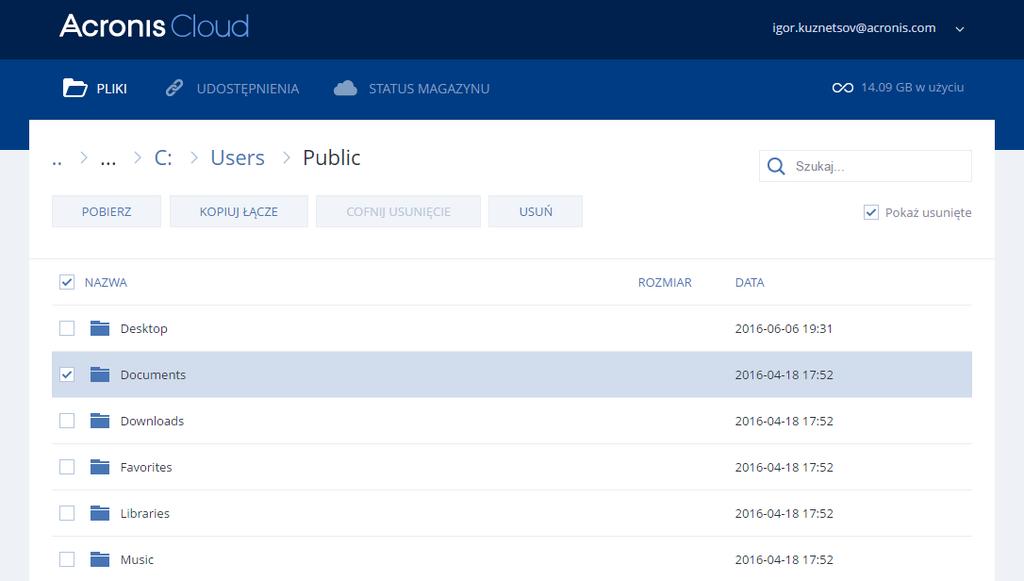Open the Pliki tab
Screen dimensions: 1024x581
coord(95,88)
